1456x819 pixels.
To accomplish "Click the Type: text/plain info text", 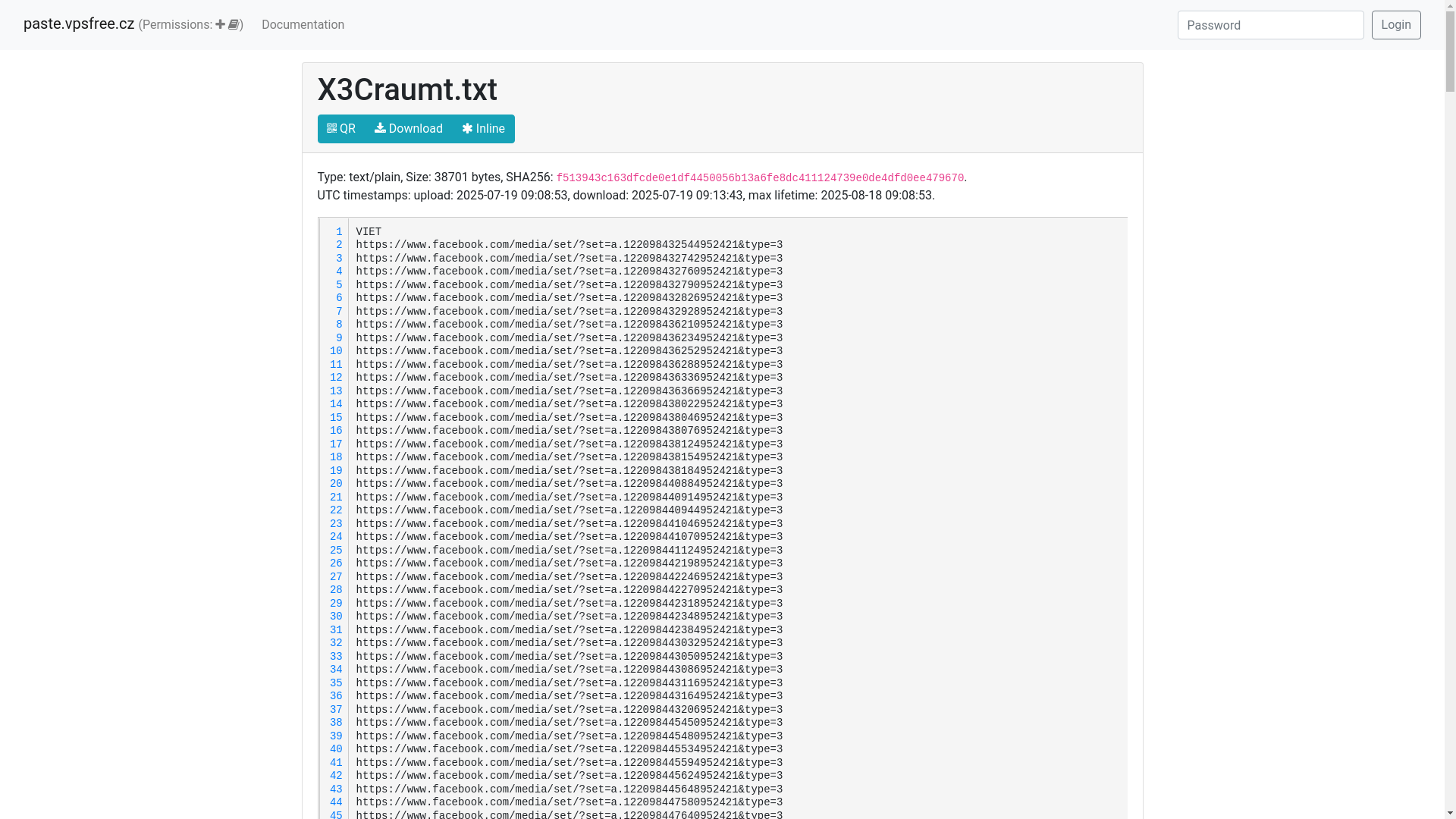I will [359, 177].
